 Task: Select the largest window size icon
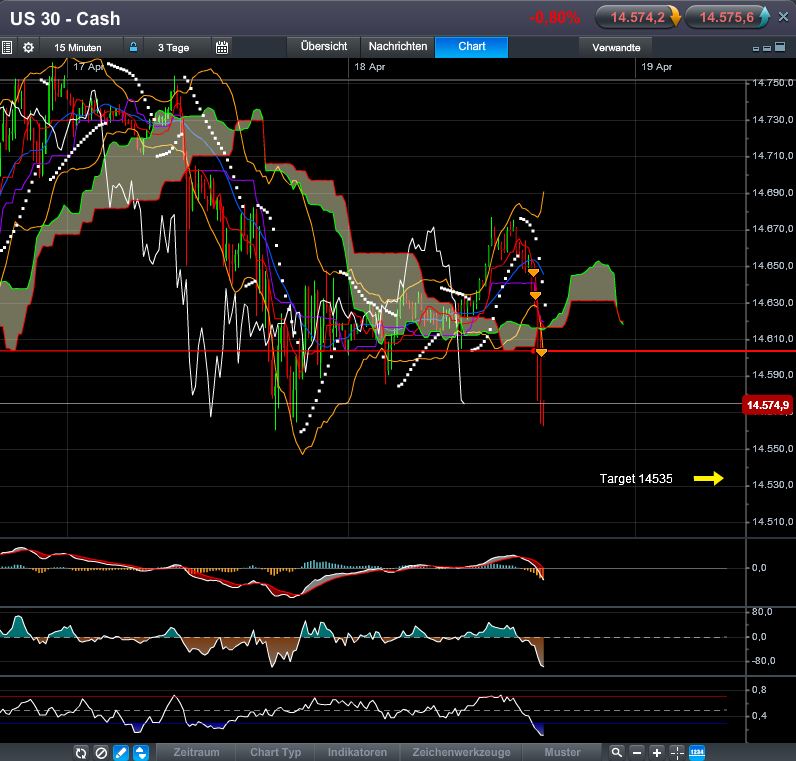tap(780, 47)
